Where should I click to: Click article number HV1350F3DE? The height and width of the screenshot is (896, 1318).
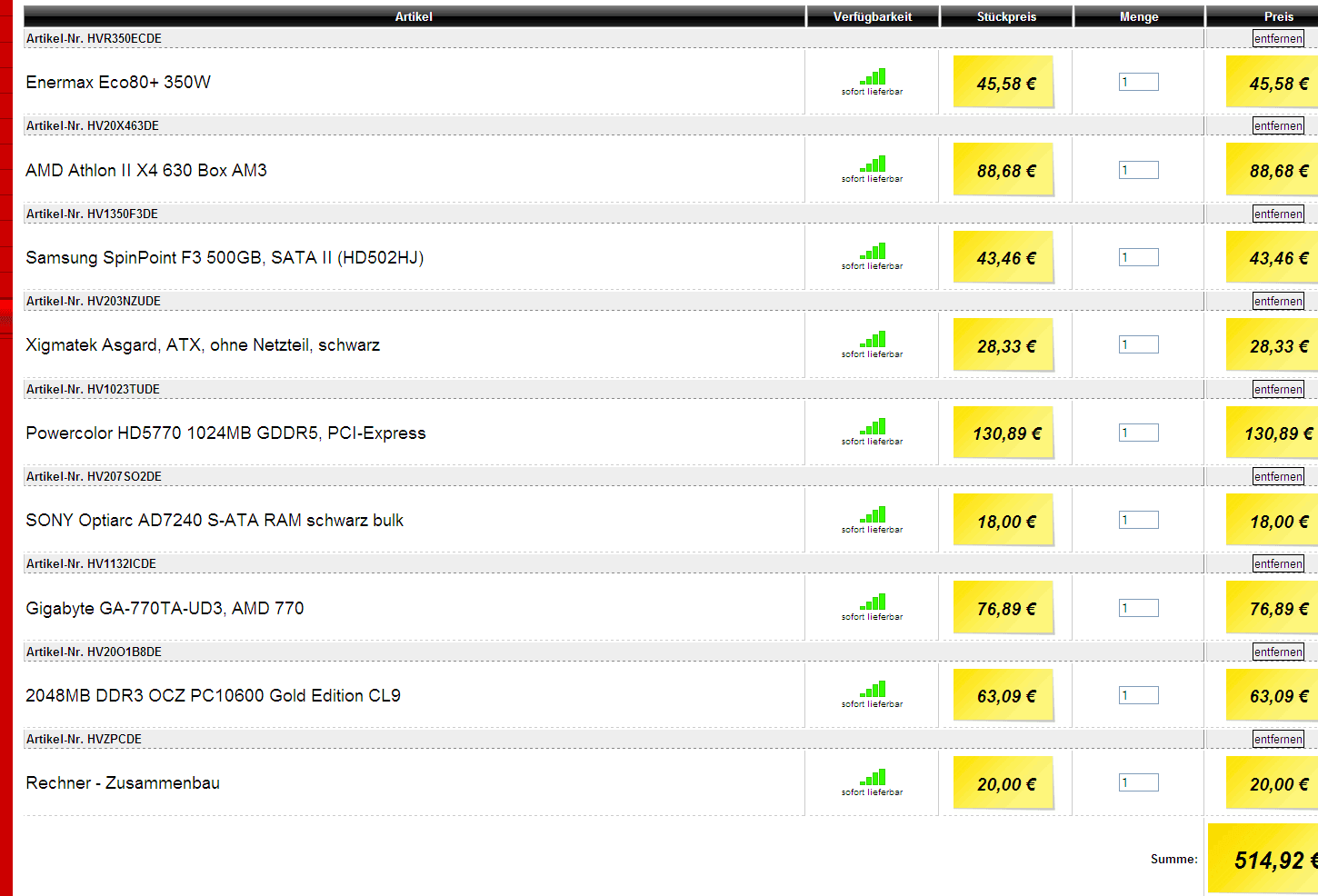(x=123, y=214)
